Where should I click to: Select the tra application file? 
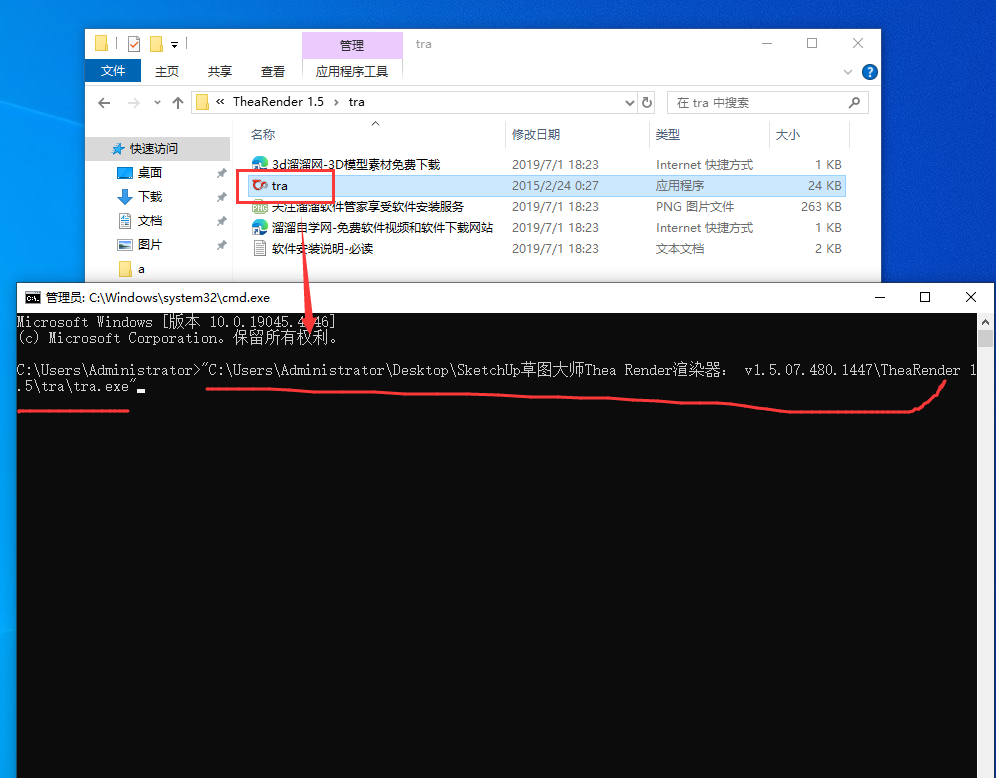click(548, 186)
